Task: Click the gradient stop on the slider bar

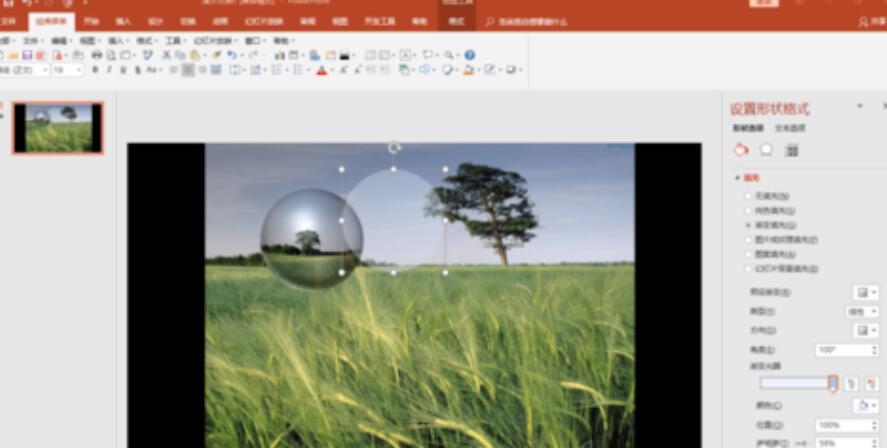Action: pos(832,383)
